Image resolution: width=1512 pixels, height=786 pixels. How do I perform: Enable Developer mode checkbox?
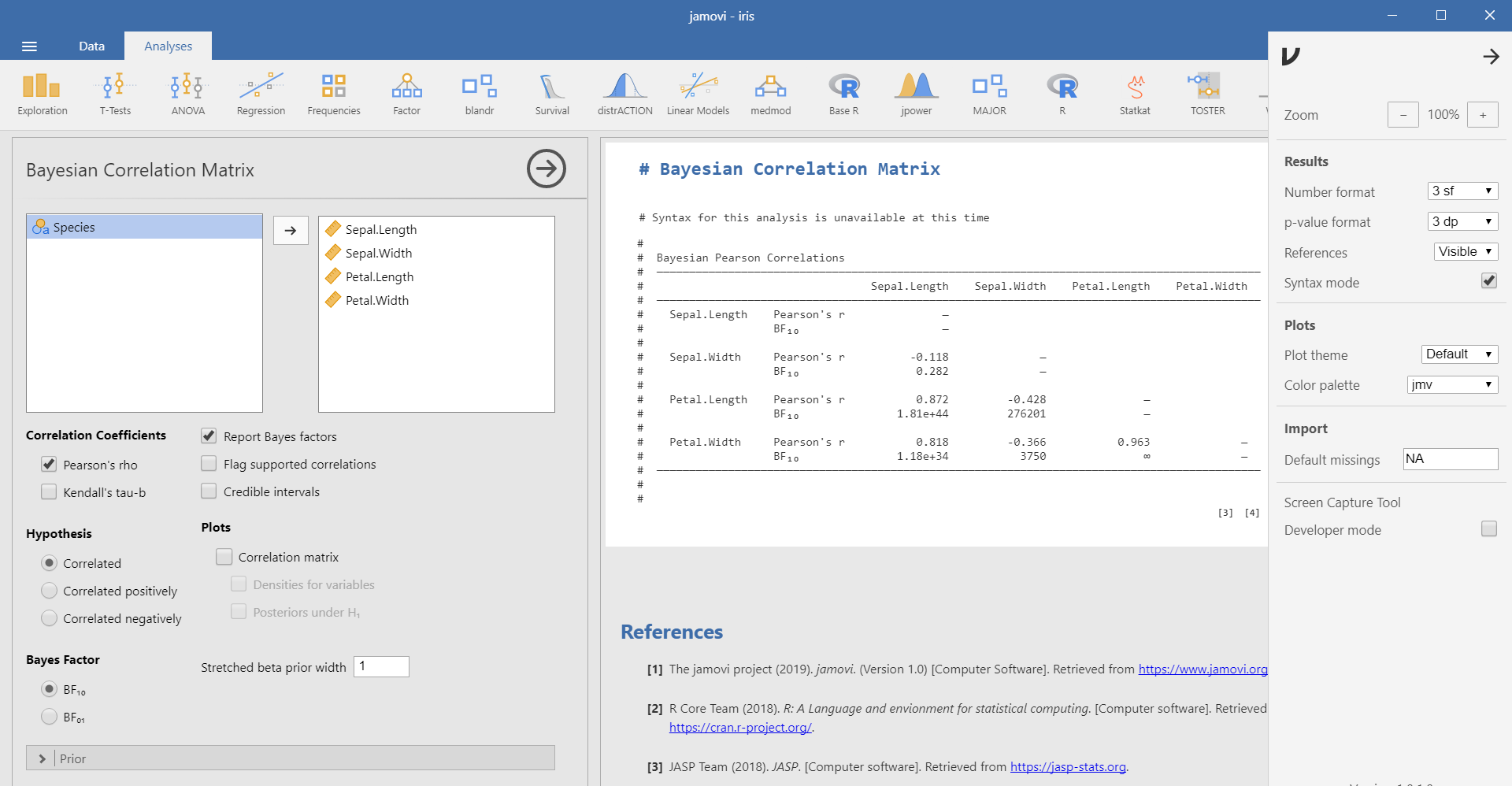click(x=1488, y=528)
